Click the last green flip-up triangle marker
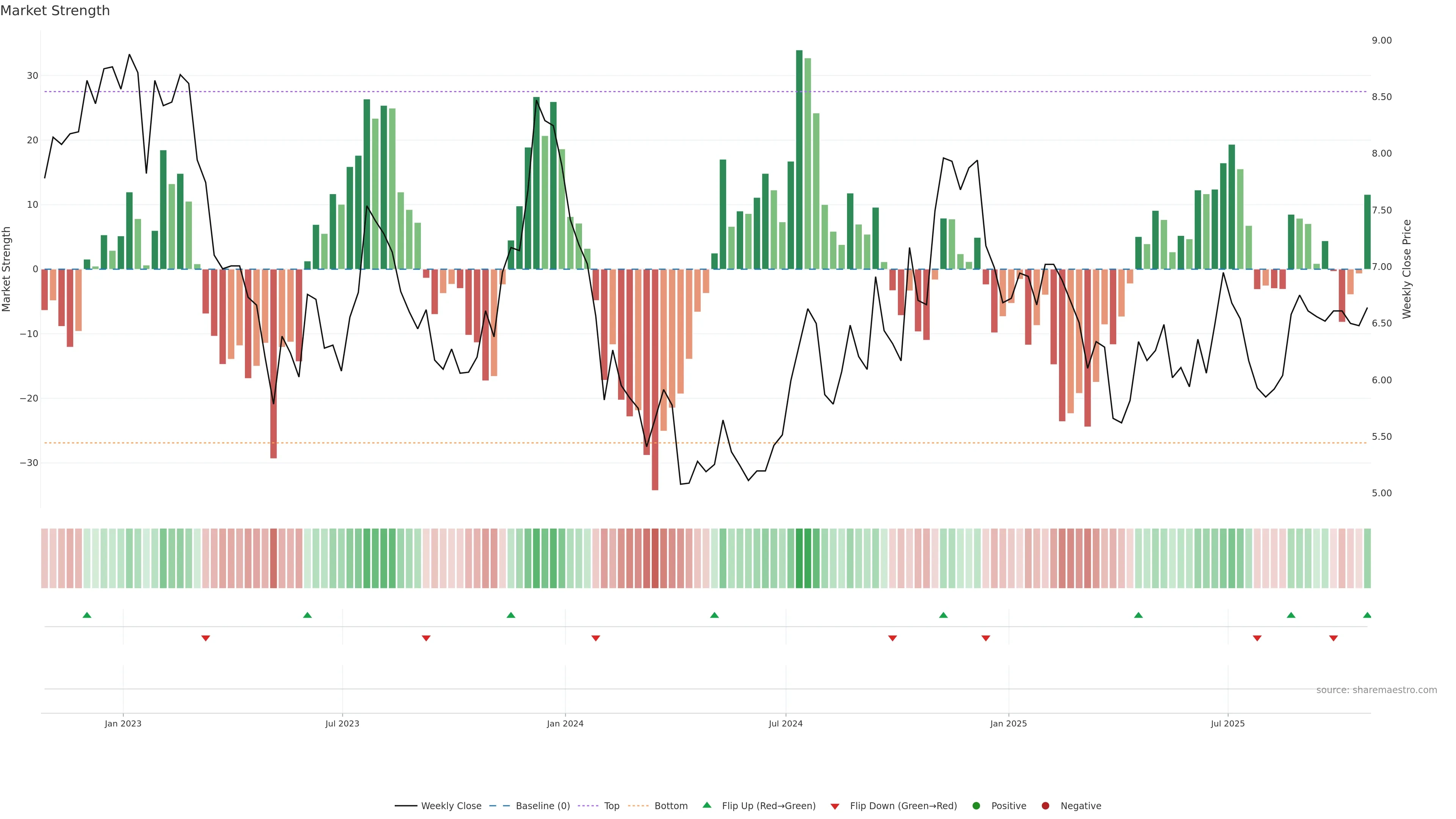 (x=1367, y=615)
